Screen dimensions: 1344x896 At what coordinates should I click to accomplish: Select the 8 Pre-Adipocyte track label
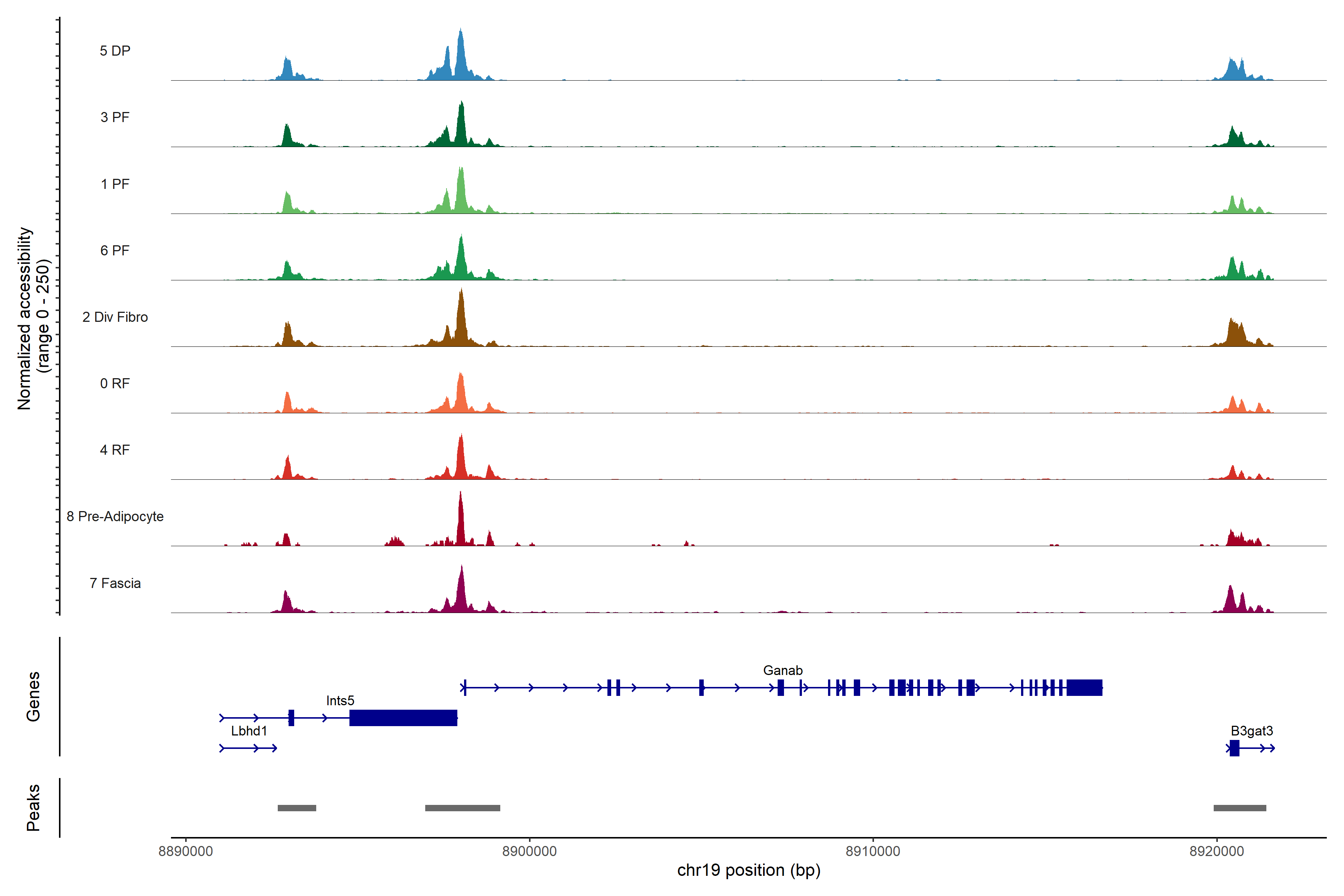tap(115, 517)
